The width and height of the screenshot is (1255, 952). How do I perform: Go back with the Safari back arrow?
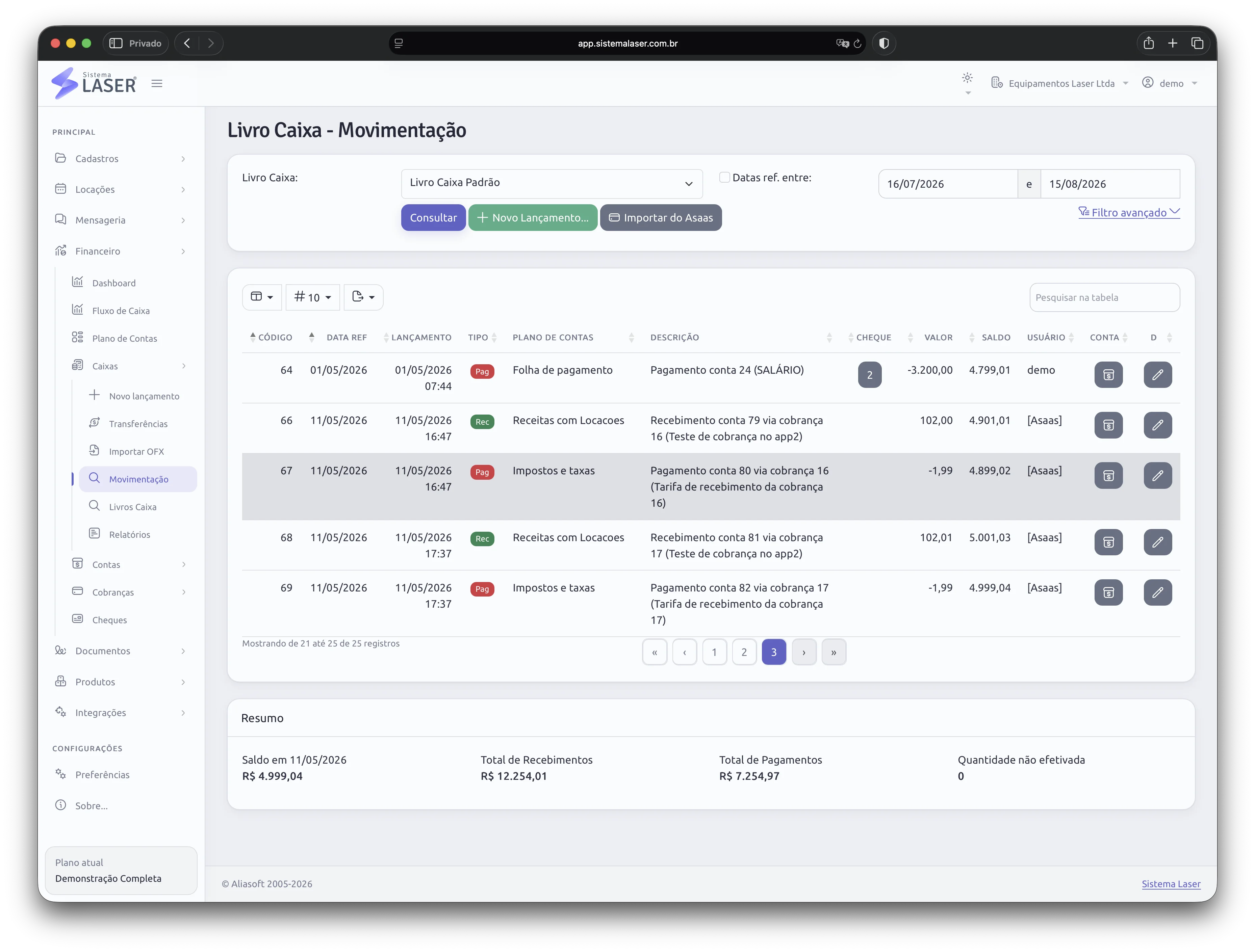point(187,43)
